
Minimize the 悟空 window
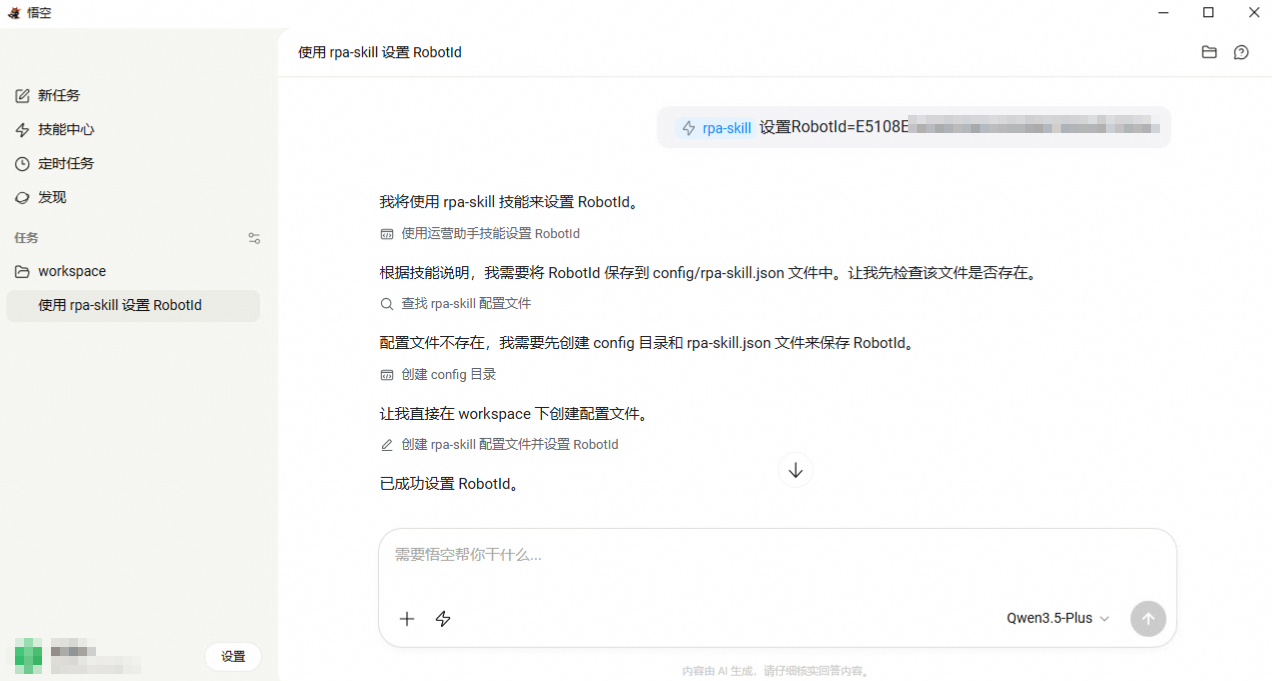pyautogui.click(x=1163, y=13)
